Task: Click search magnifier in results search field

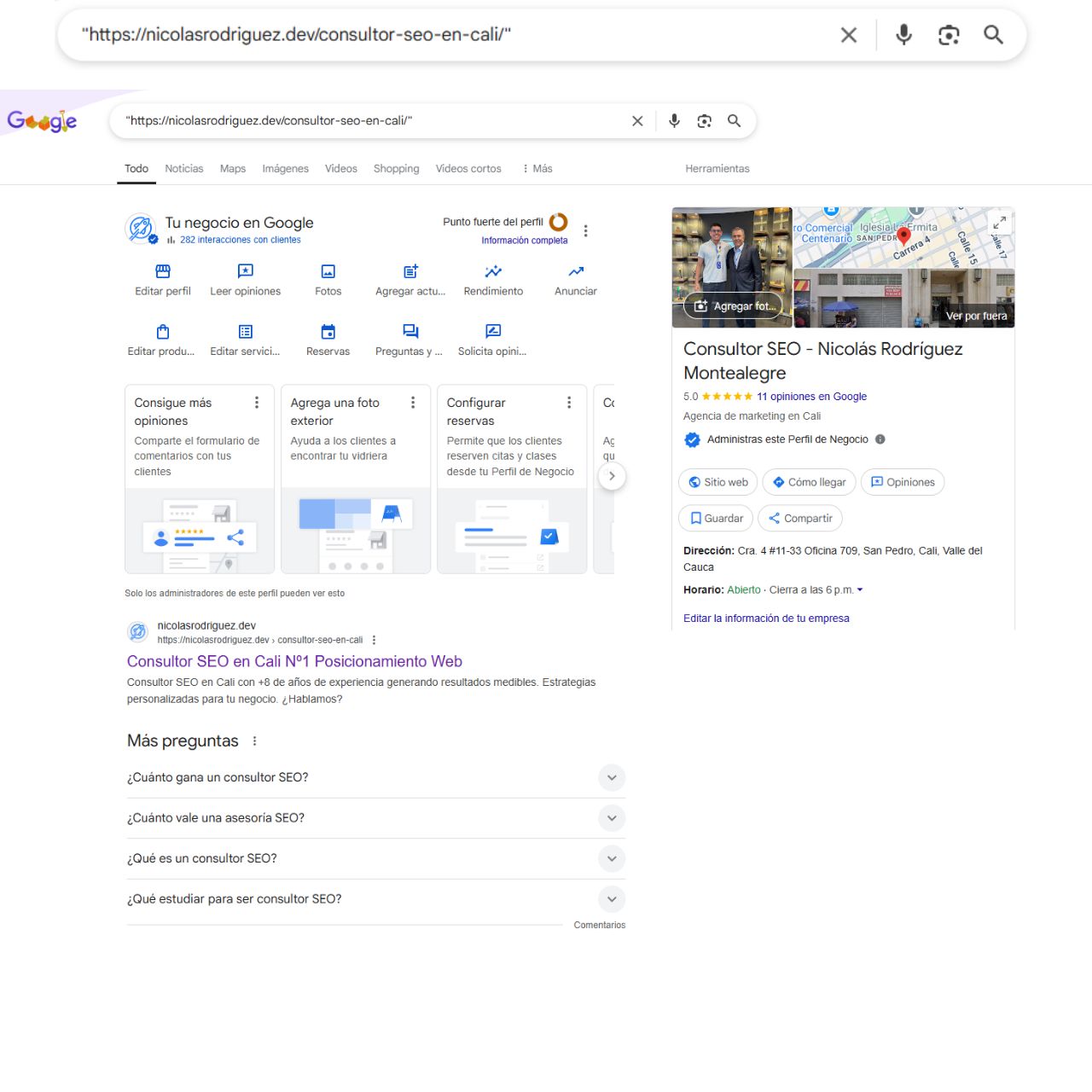Action: [x=734, y=121]
